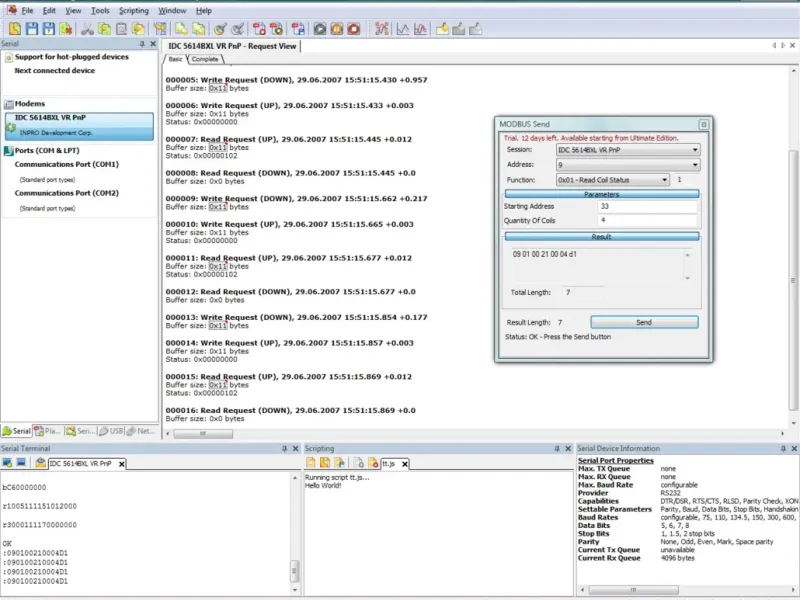Collapse the Result section header
The width and height of the screenshot is (800, 600).
click(x=602, y=237)
